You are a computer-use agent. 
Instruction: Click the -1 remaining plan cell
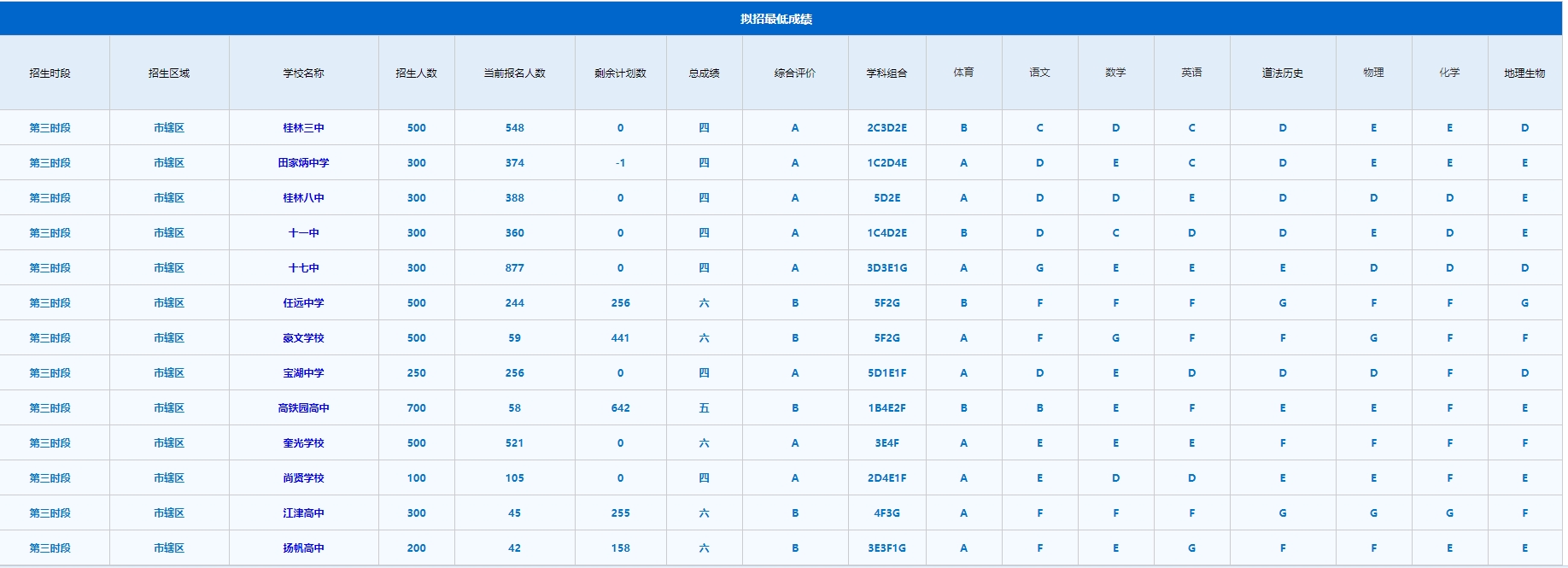click(620, 163)
